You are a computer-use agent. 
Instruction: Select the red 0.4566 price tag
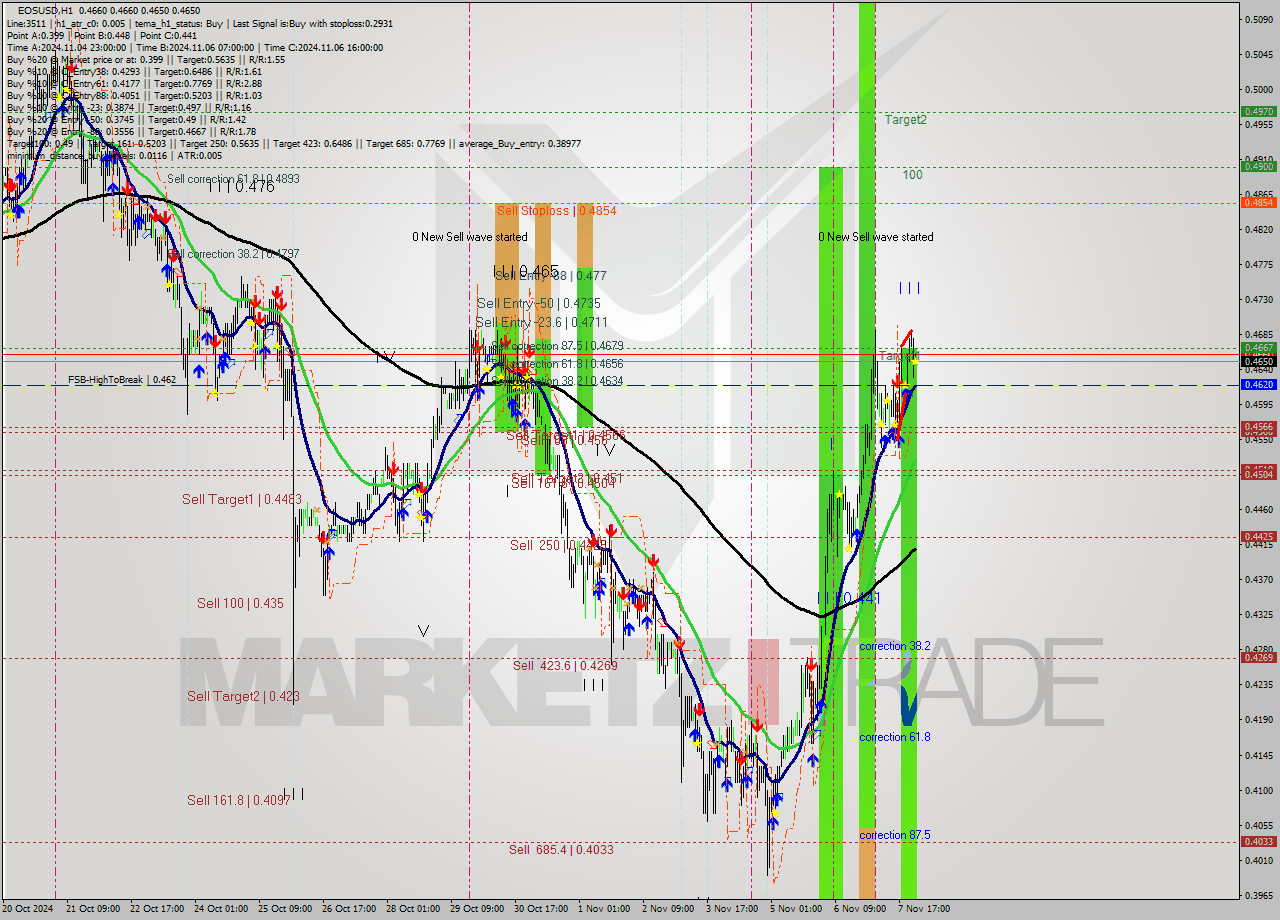pos(1258,427)
